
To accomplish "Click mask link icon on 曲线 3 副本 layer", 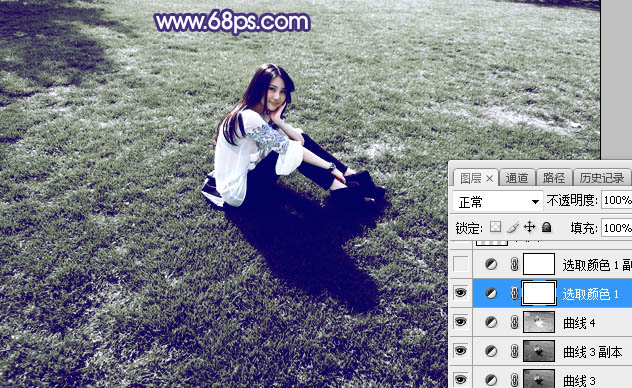I will pyautogui.click(x=514, y=351).
